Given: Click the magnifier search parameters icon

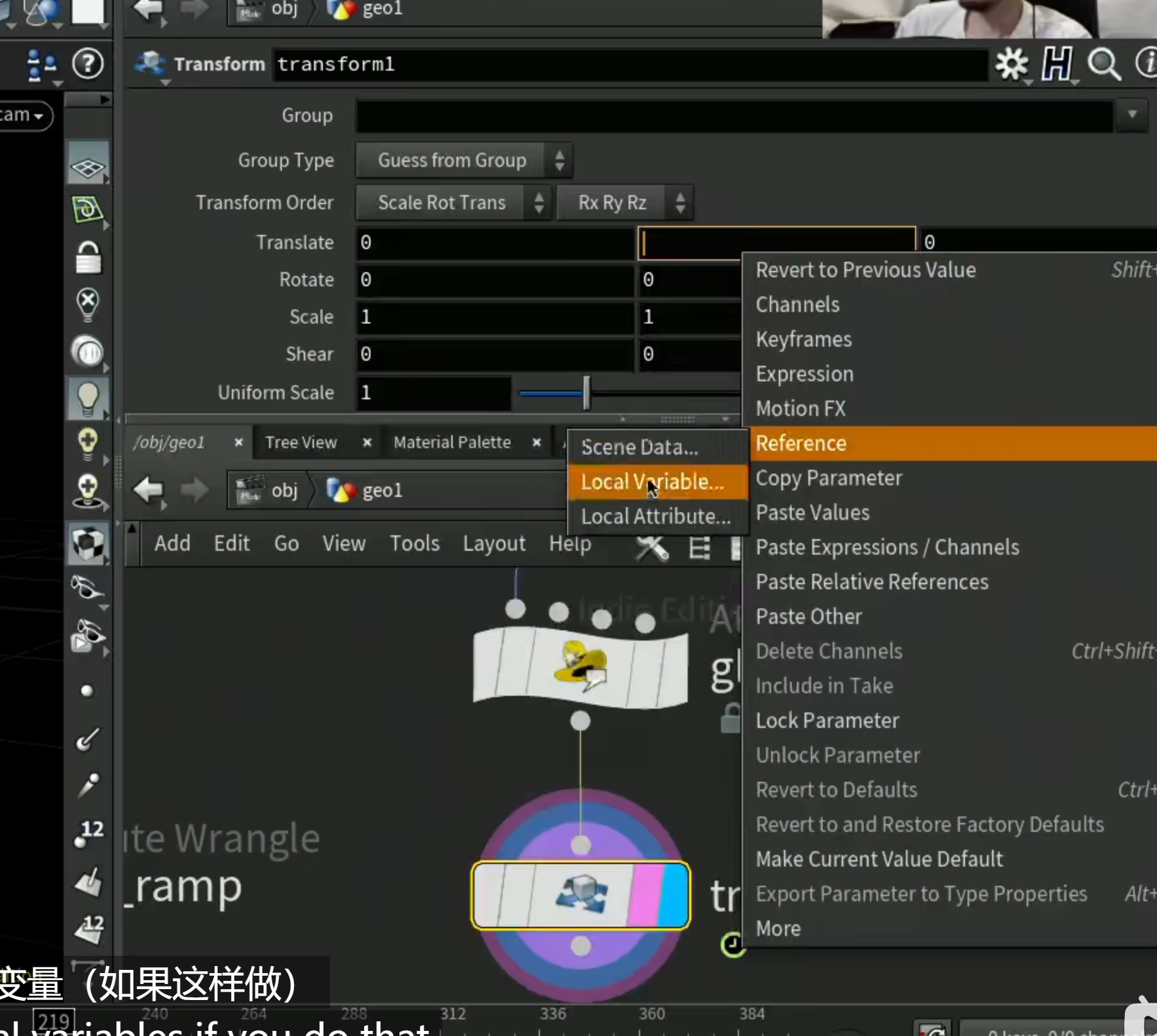Looking at the screenshot, I should (x=1104, y=64).
